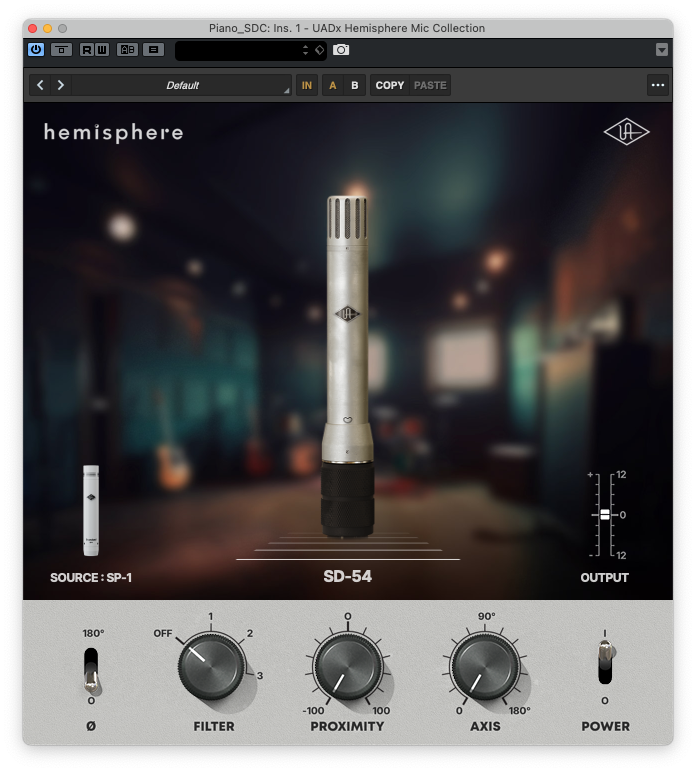
Task: Open the Default preset browser
Action: coord(182,85)
